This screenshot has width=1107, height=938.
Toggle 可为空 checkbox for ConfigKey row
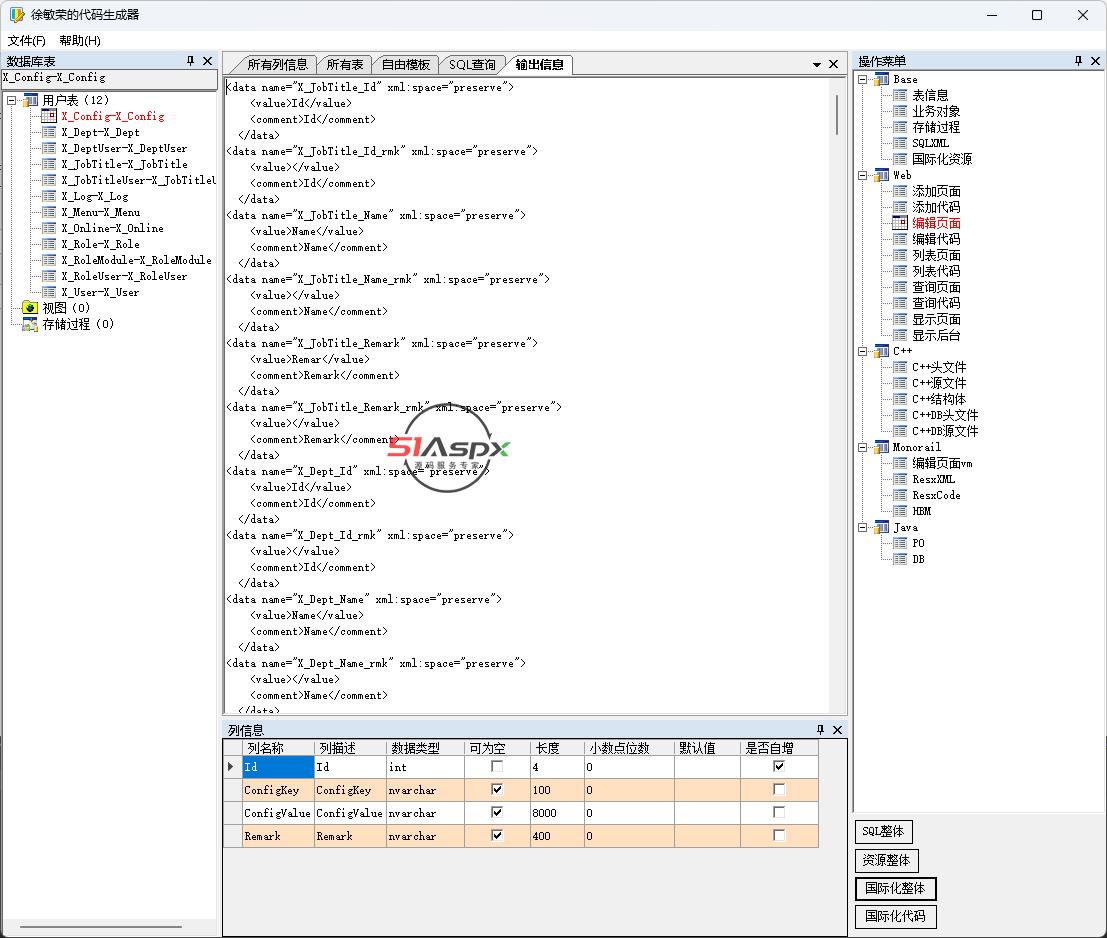click(x=497, y=790)
